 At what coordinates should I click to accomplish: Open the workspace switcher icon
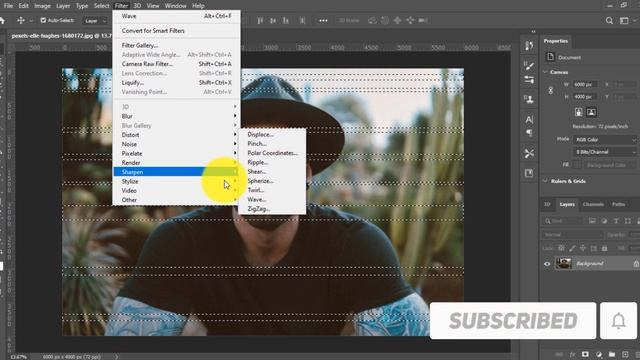tap(624, 20)
